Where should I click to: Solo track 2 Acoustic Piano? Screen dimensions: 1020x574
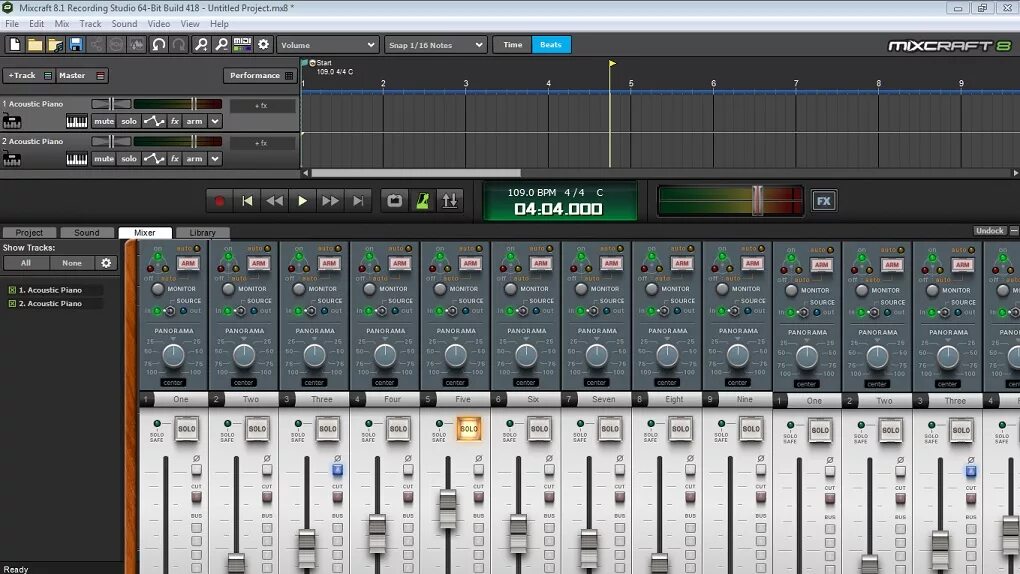(129, 159)
